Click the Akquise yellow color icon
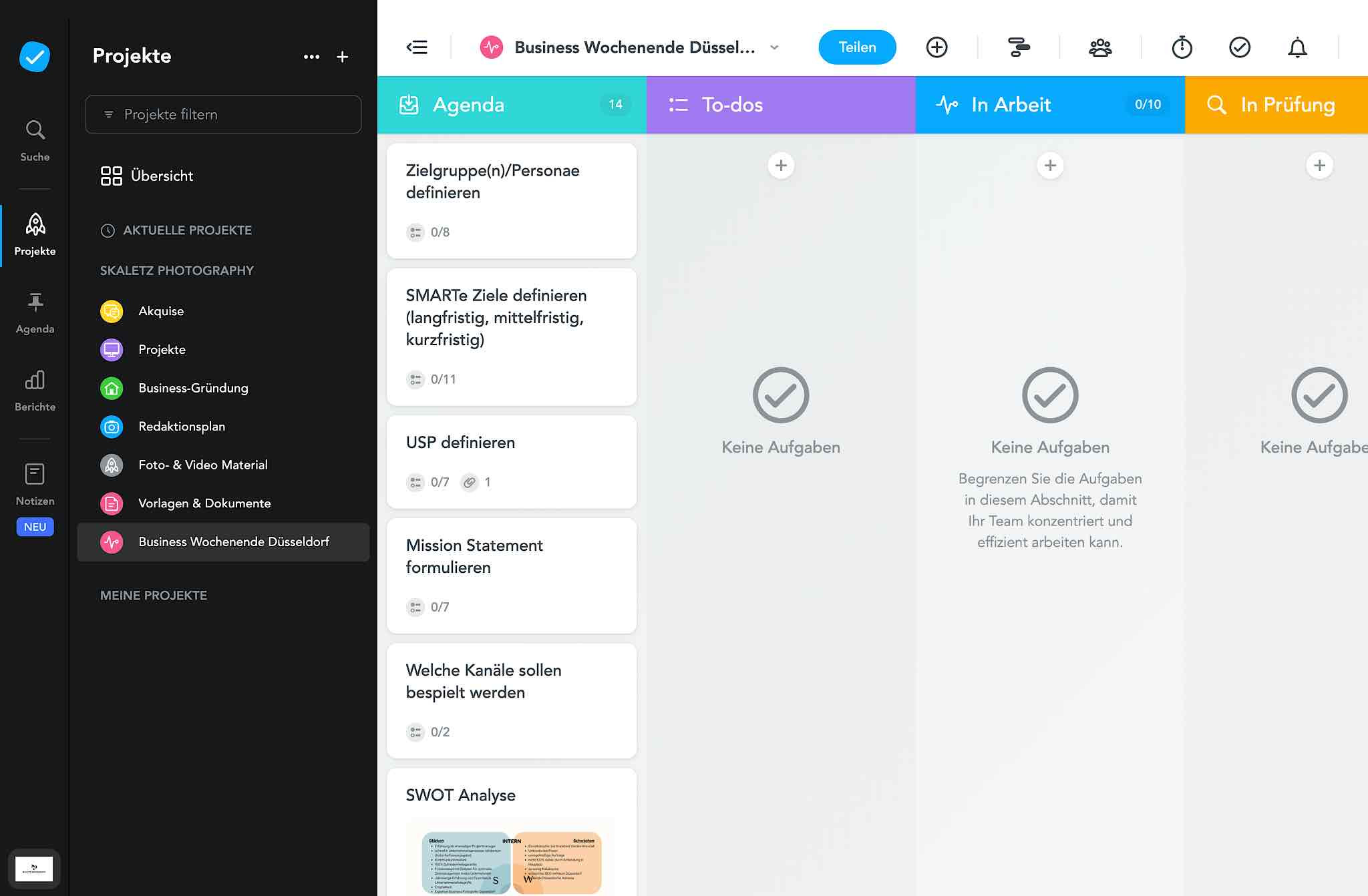This screenshot has width=1368, height=896. 112,311
